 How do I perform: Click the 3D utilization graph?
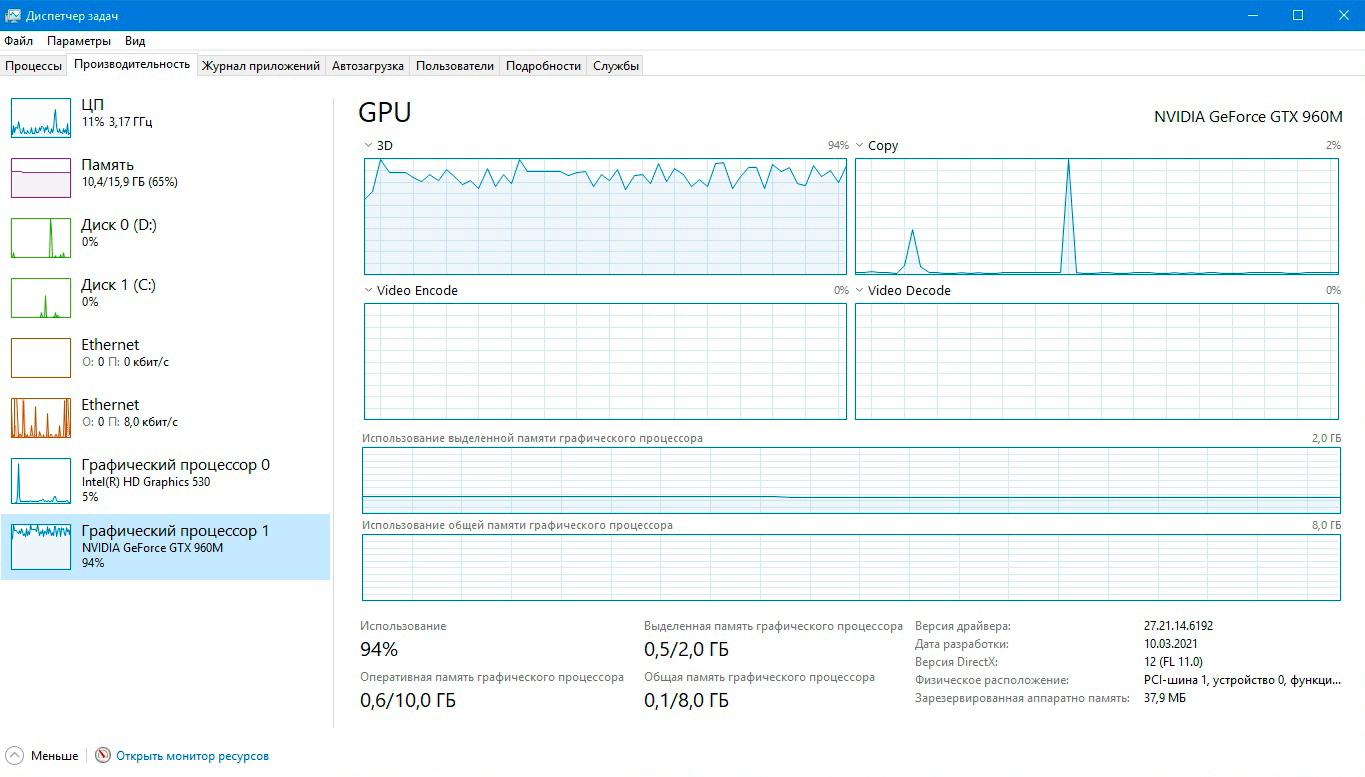pyautogui.click(x=605, y=216)
